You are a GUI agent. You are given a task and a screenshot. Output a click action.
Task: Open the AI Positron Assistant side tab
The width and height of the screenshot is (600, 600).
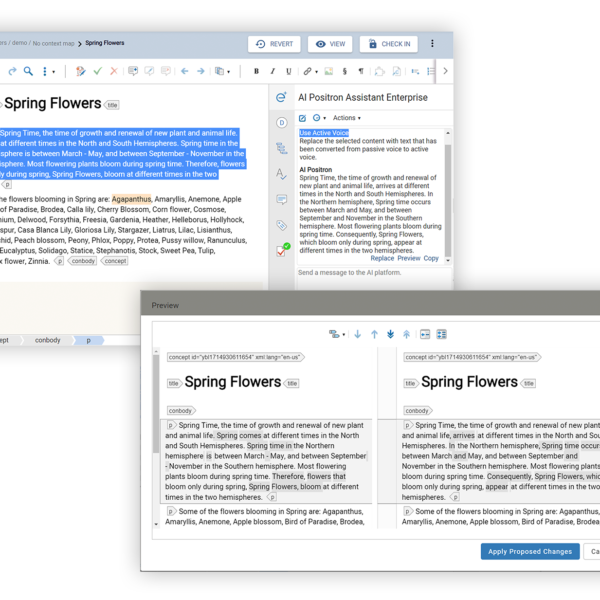point(281,97)
